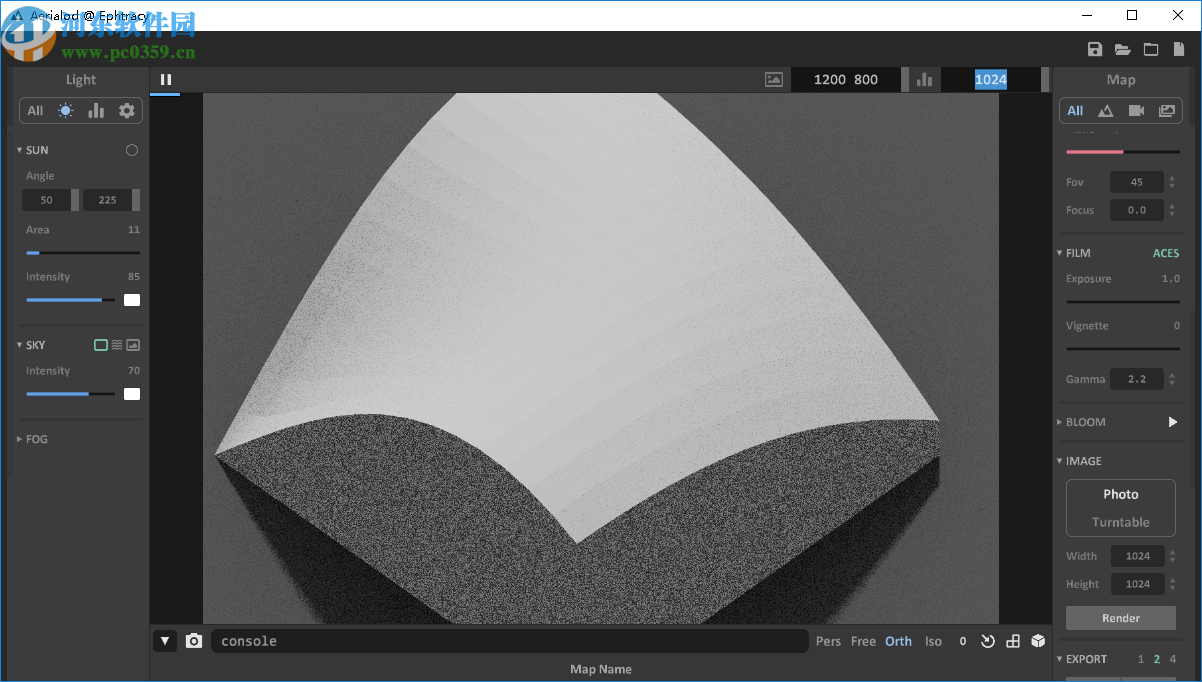Switch view to Free camera
The width and height of the screenshot is (1202, 682).
pyautogui.click(x=863, y=641)
